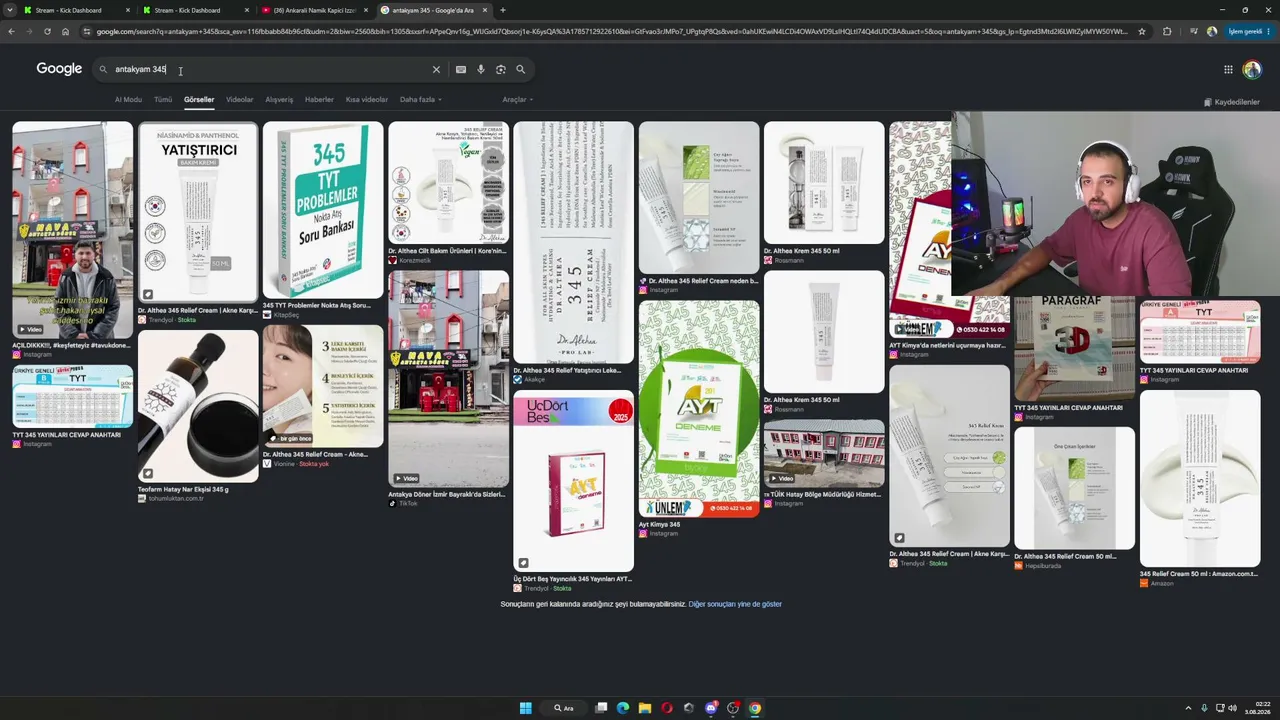
Task: Open the volume control in system tray
Action: coord(1231,708)
